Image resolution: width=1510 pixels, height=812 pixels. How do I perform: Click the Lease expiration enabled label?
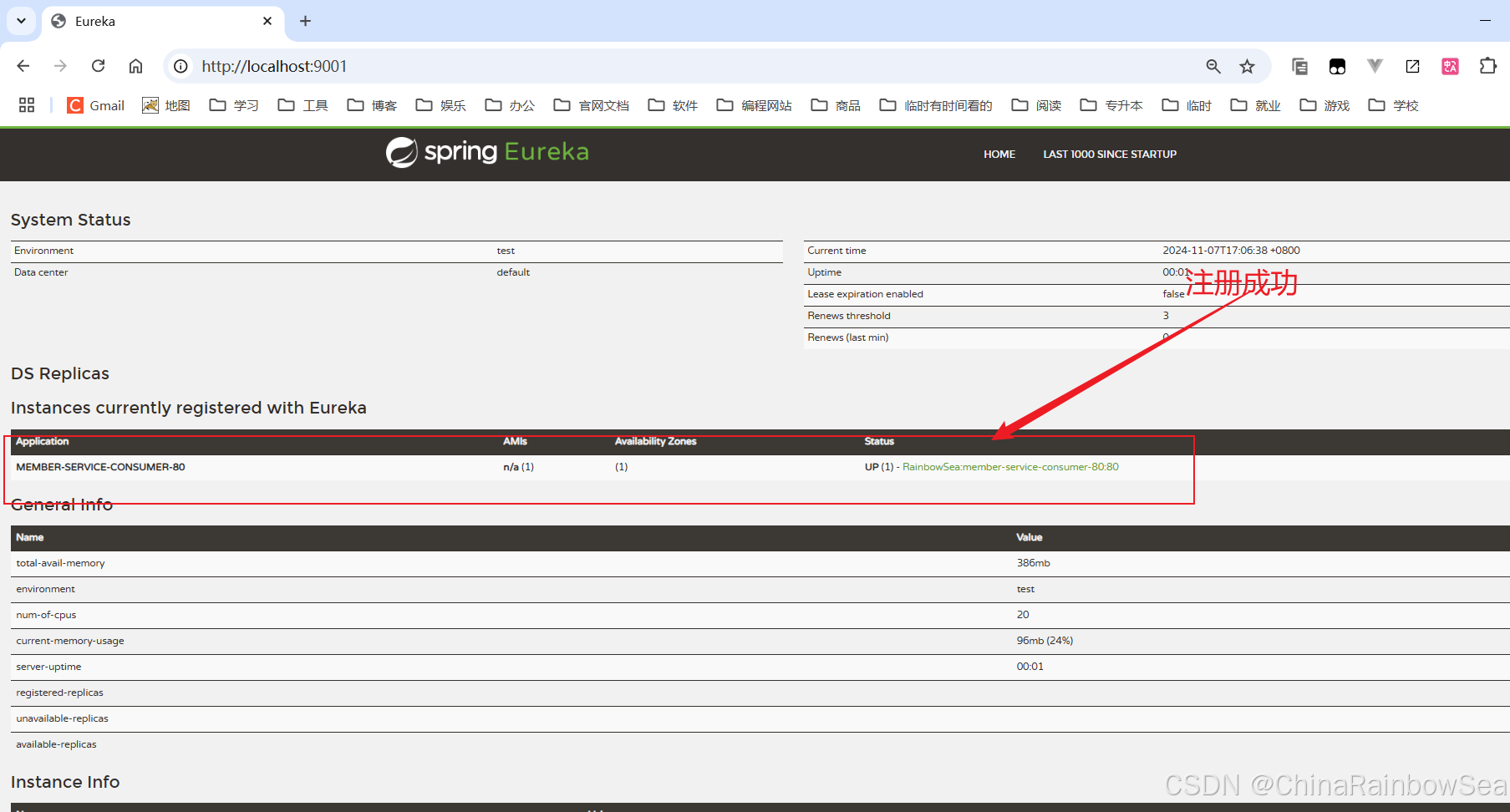(x=865, y=294)
